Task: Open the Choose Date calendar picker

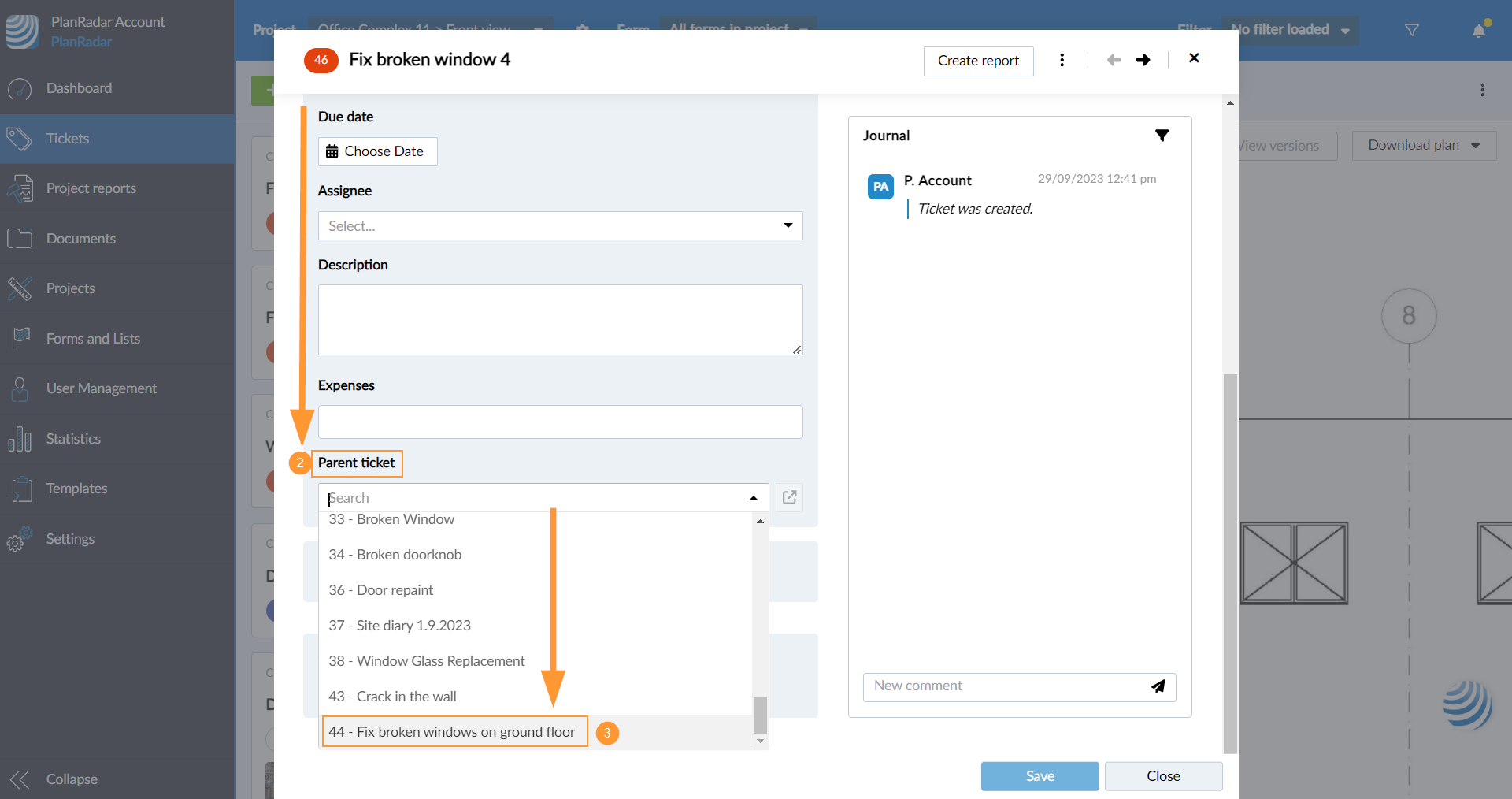Action: (x=377, y=151)
